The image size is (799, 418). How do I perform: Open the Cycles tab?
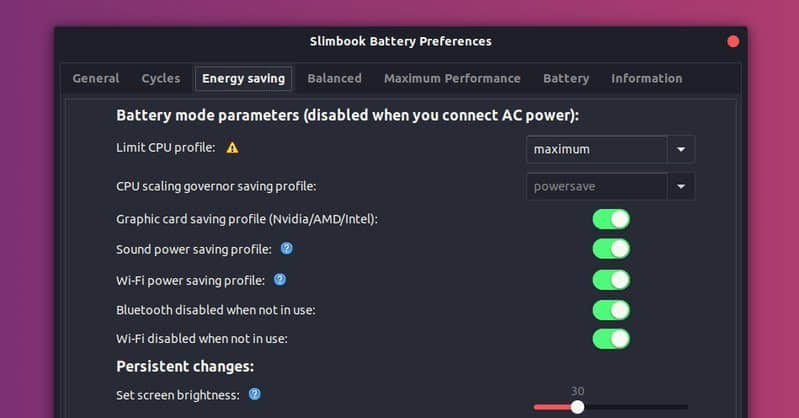(x=161, y=78)
